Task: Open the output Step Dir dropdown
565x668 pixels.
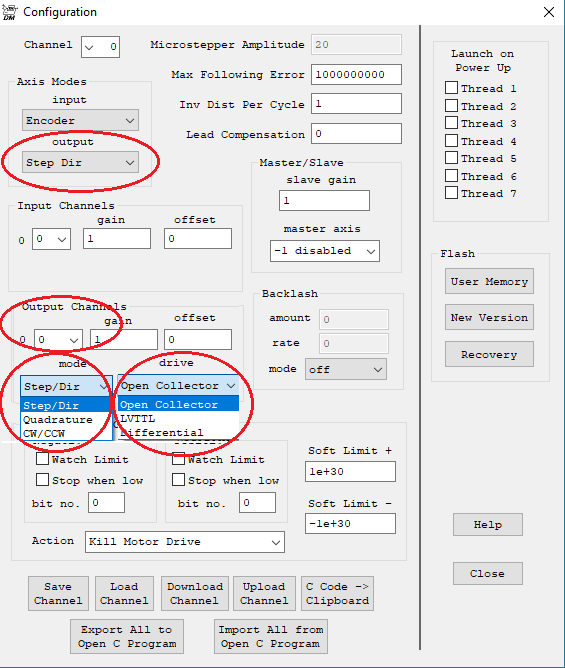Action: click(80, 162)
